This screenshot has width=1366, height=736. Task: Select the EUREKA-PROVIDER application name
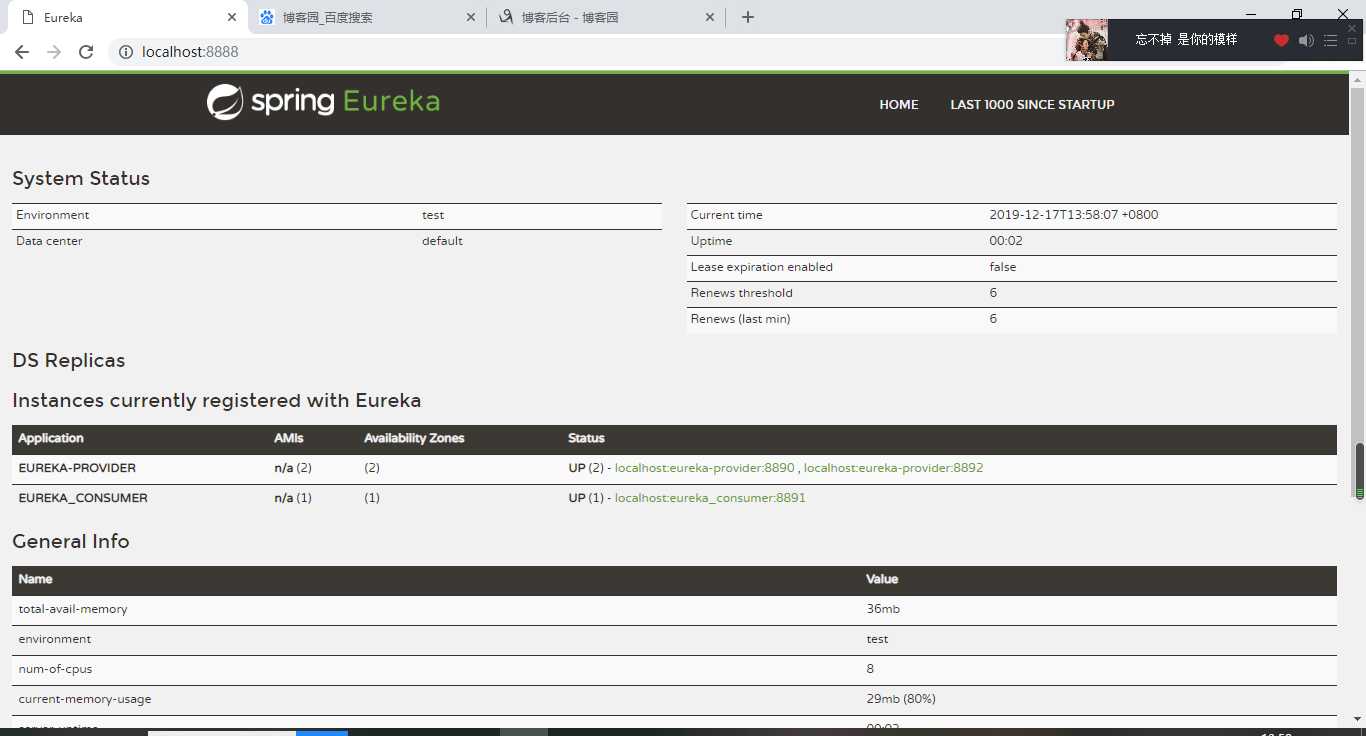pos(77,468)
